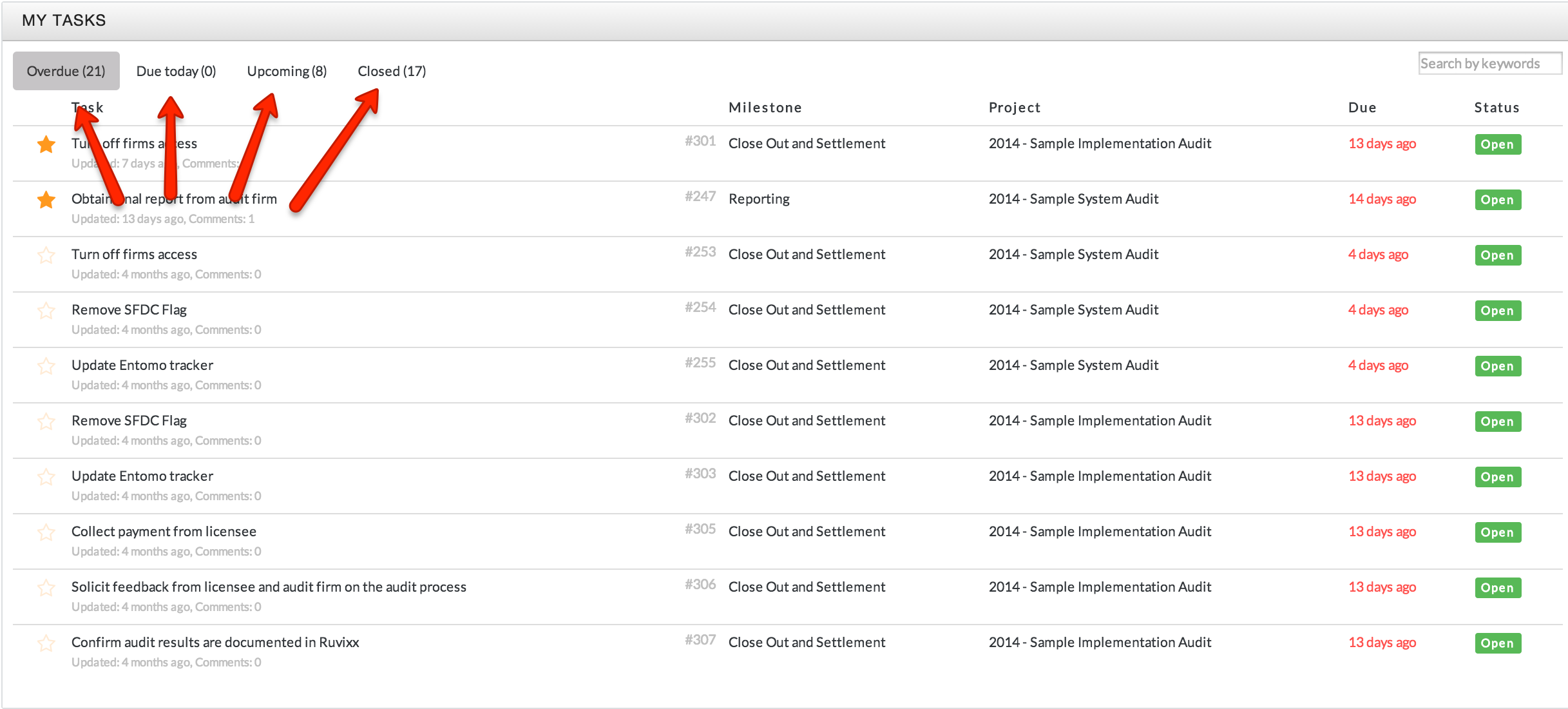Screen dimensions: 1568x709
Task: Star task #254 Remove SFDC Flag
Action: [46, 311]
